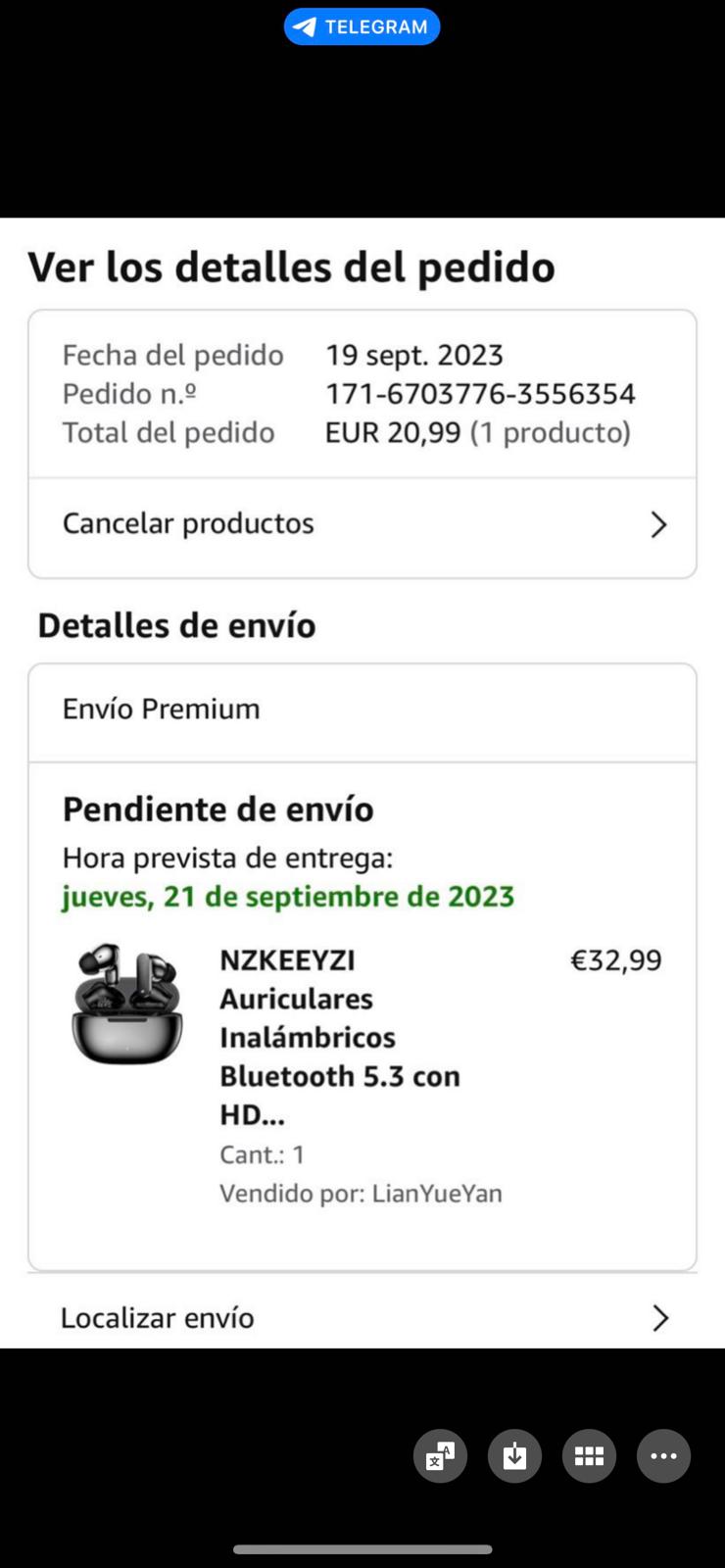Tap the home indicator bar at bottom
Image resolution: width=725 pixels, height=1568 pixels.
pos(362,1549)
